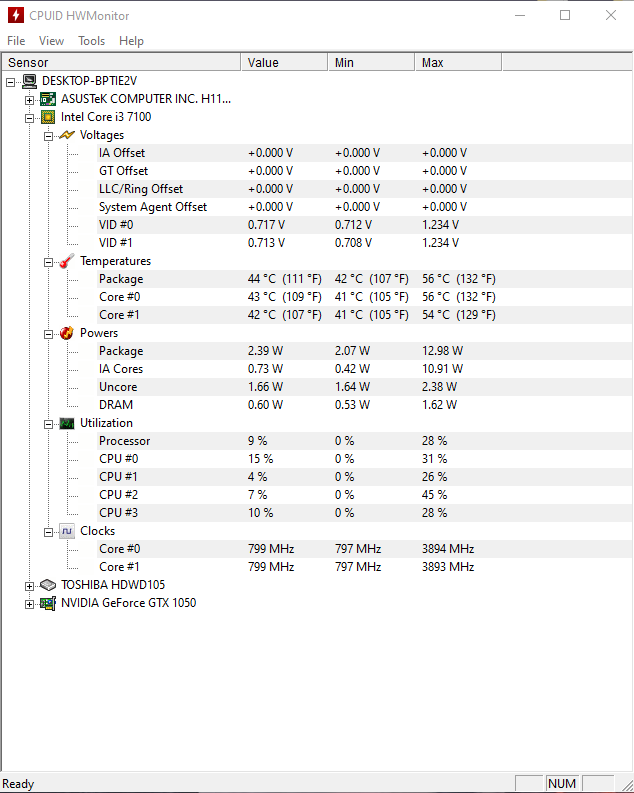Collapse the Temperatures section
Screen dimensions: 634x793
[x=48, y=262]
